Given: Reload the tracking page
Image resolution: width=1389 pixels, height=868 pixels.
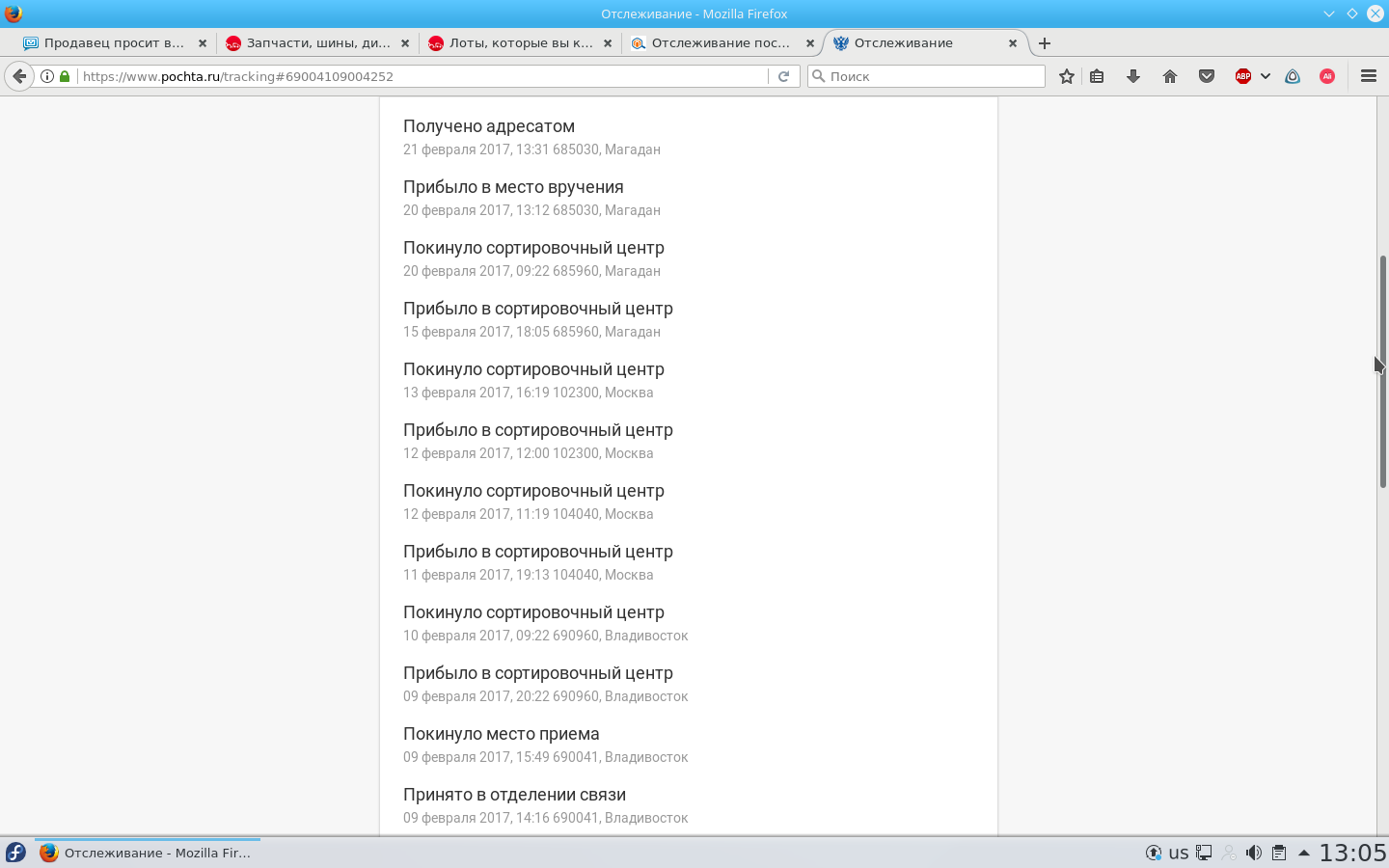Looking at the screenshot, I should tap(783, 76).
